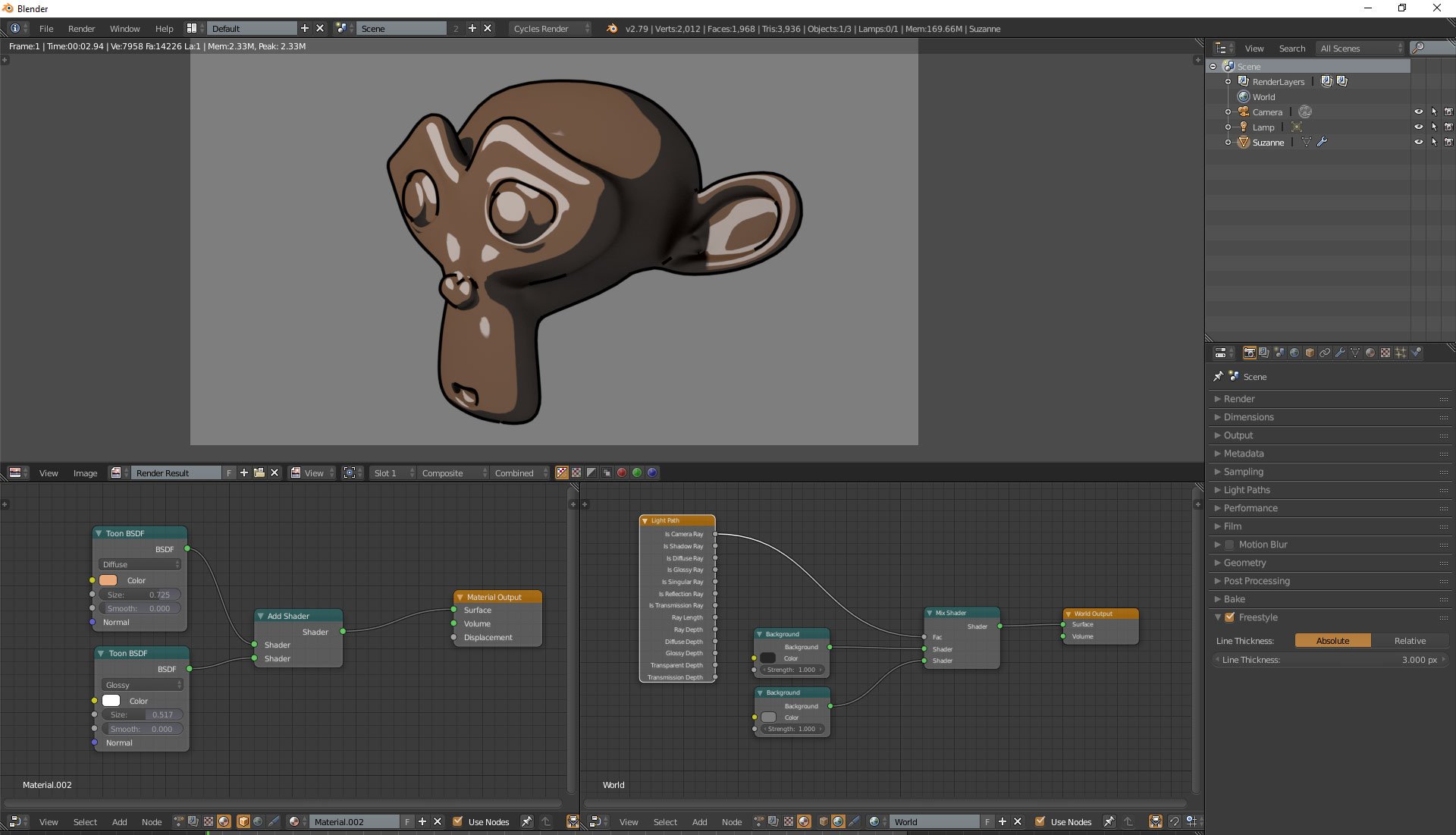The image size is (1456, 835).
Task: Set line thickness mode to Absolute
Action: tap(1332, 641)
